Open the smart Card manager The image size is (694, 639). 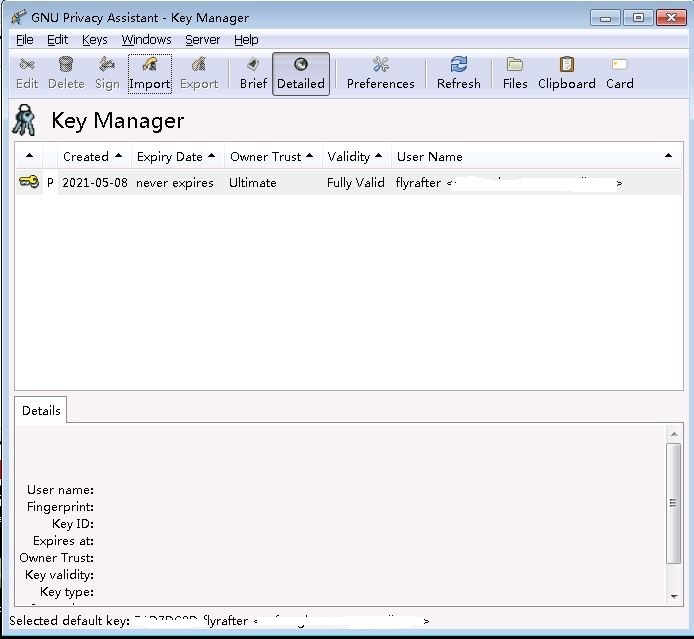(620, 74)
